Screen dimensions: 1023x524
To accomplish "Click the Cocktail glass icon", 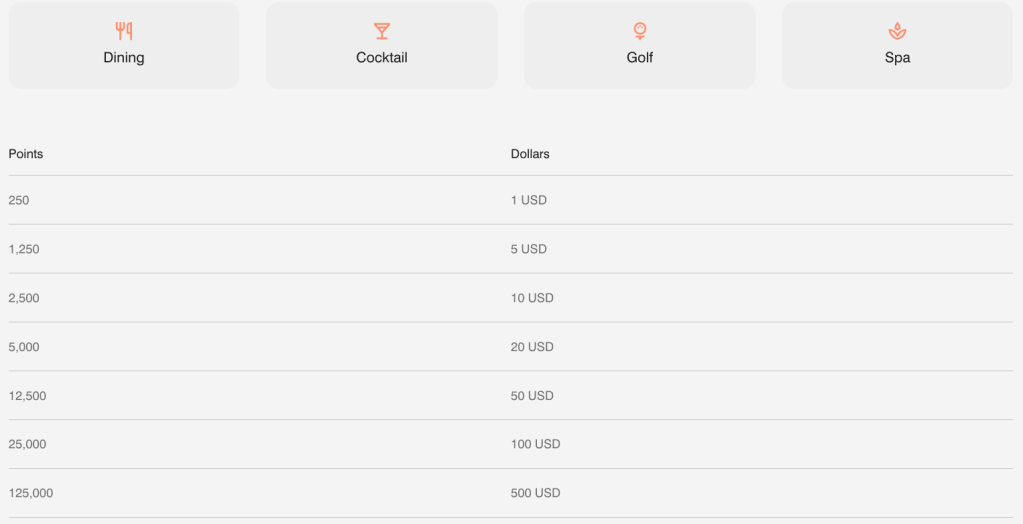I will point(382,31).
